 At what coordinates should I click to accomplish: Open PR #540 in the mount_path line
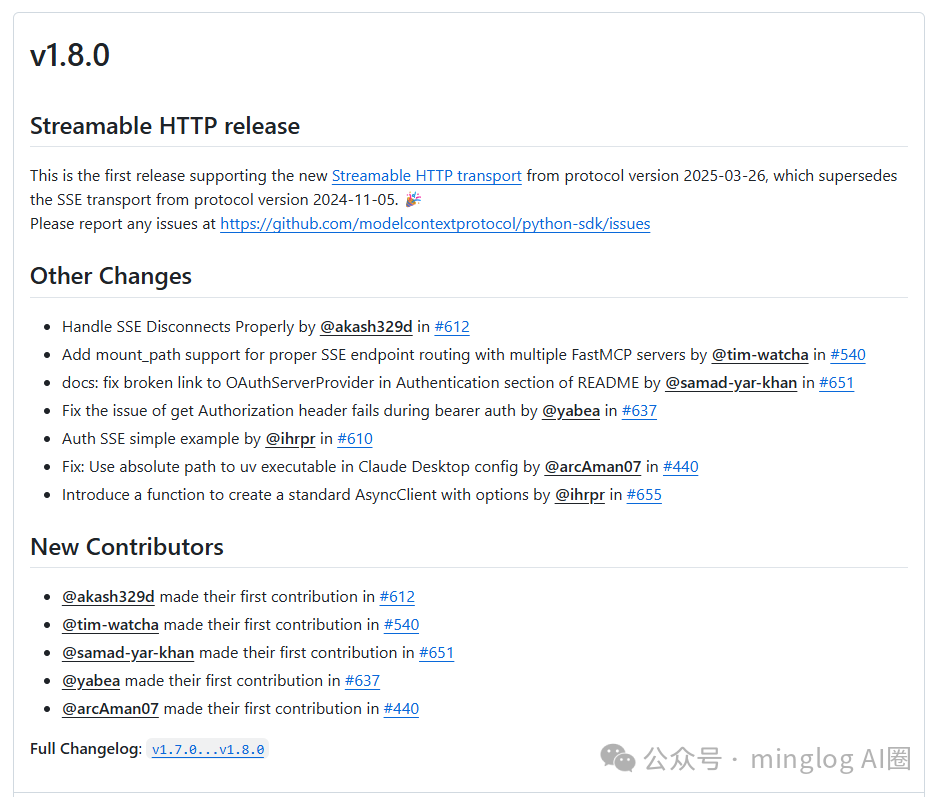848,355
